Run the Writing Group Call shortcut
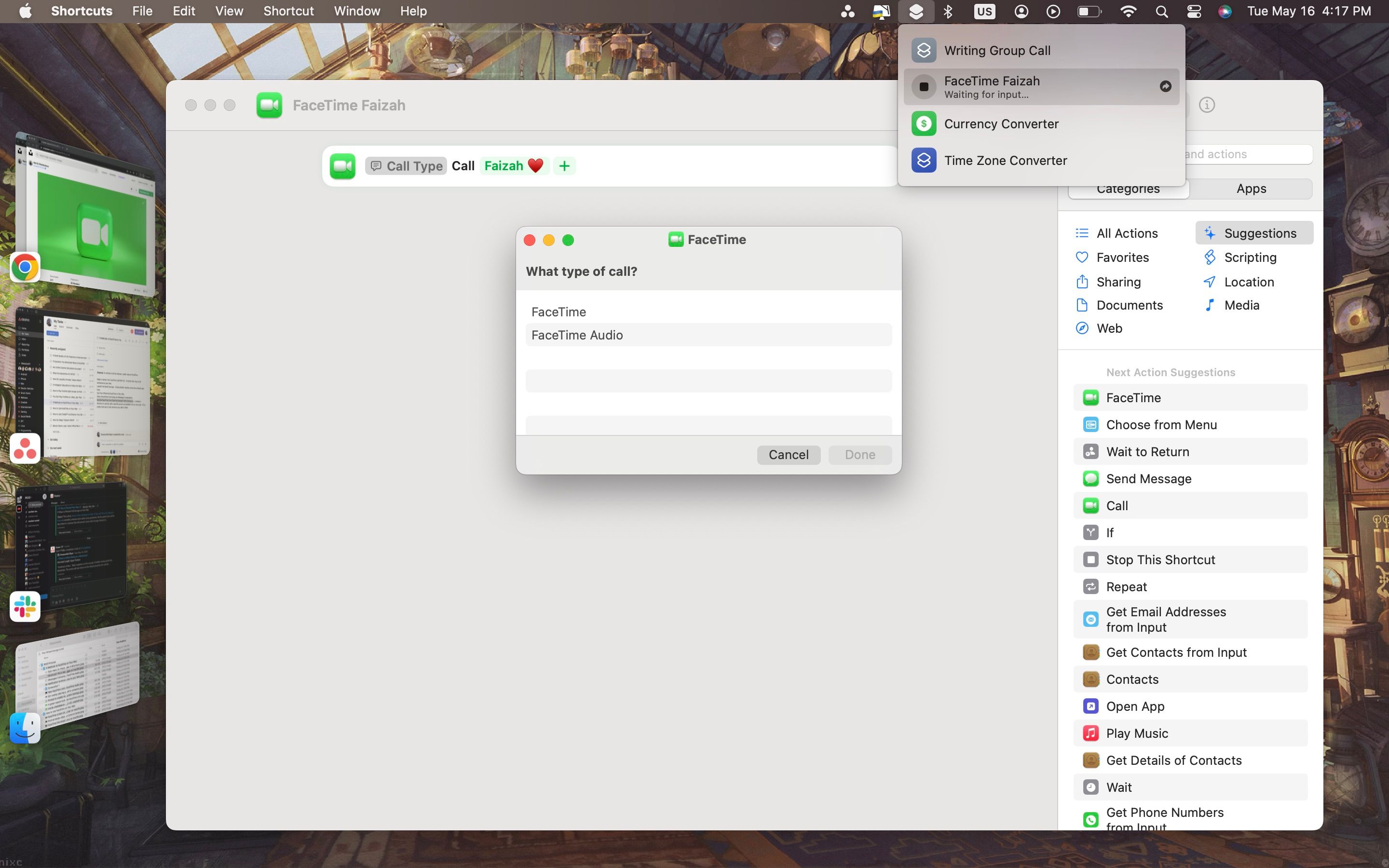 (1041, 51)
